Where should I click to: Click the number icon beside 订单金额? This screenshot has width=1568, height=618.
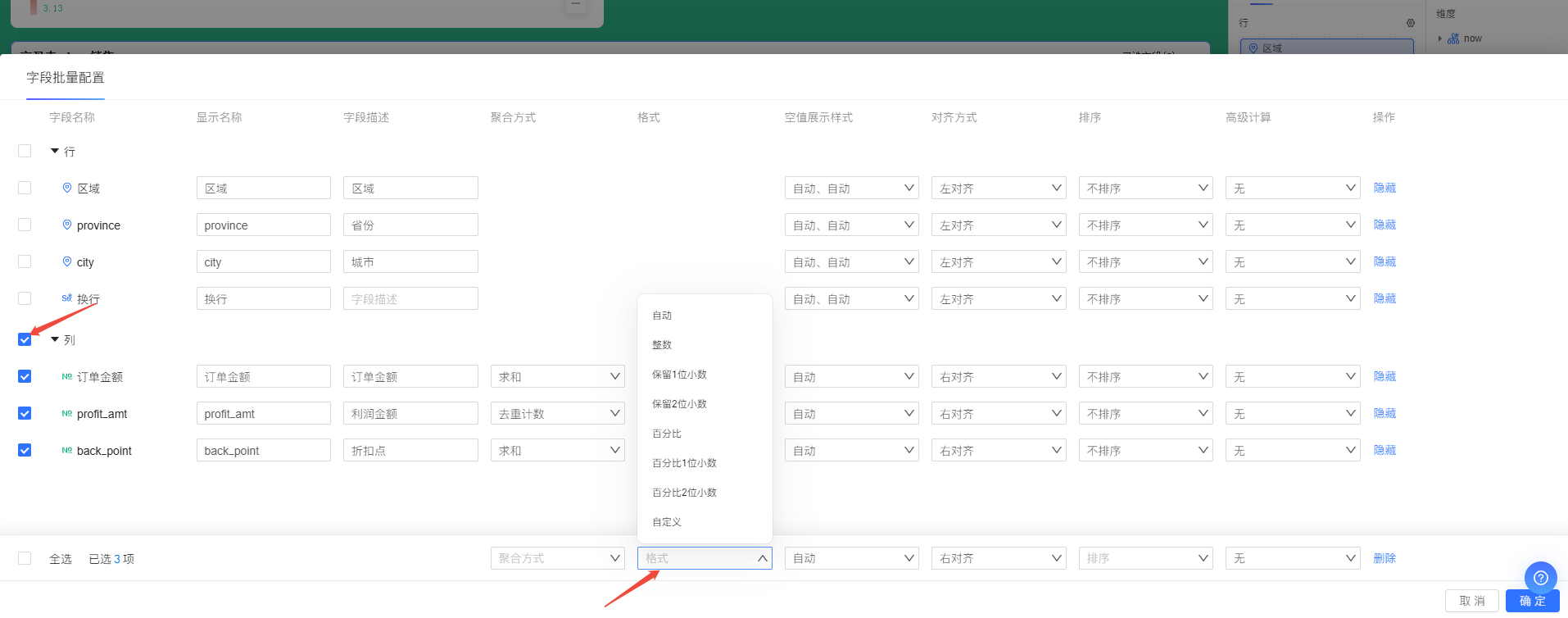(x=67, y=377)
